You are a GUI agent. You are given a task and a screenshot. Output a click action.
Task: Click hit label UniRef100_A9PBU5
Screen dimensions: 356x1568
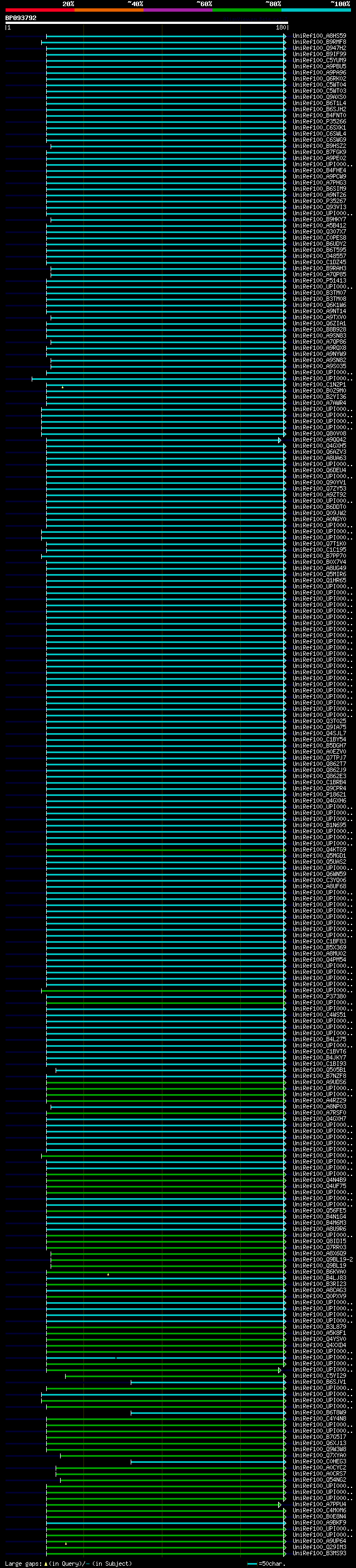(x=319, y=66)
